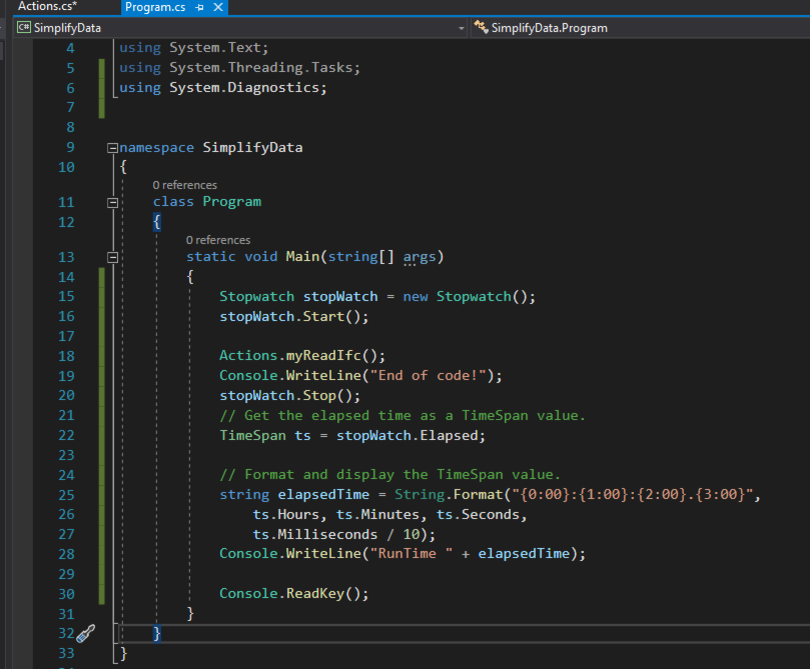Click "0 references" above Main method

coord(218,240)
